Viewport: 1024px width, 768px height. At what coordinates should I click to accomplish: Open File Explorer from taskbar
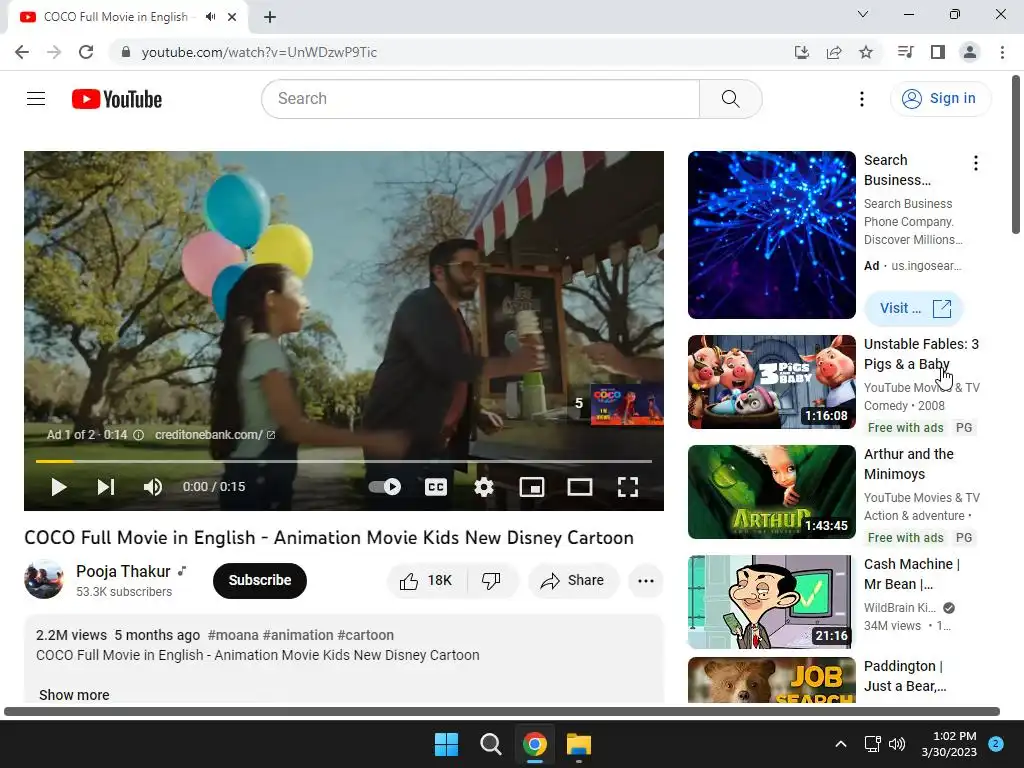(579, 744)
